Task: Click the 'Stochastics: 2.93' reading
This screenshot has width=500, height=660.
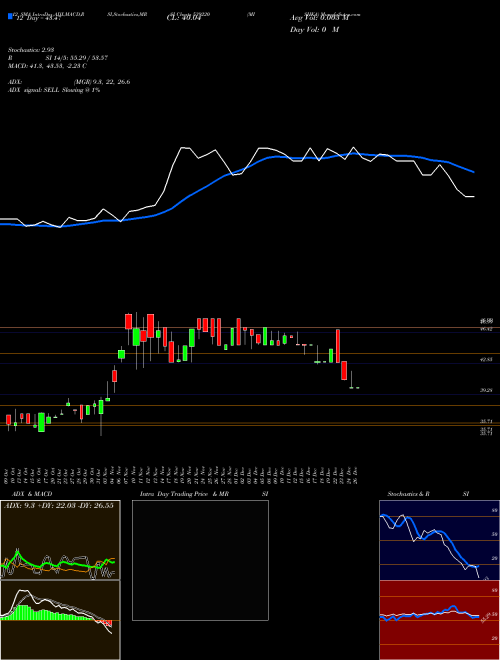Action: point(31,50)
